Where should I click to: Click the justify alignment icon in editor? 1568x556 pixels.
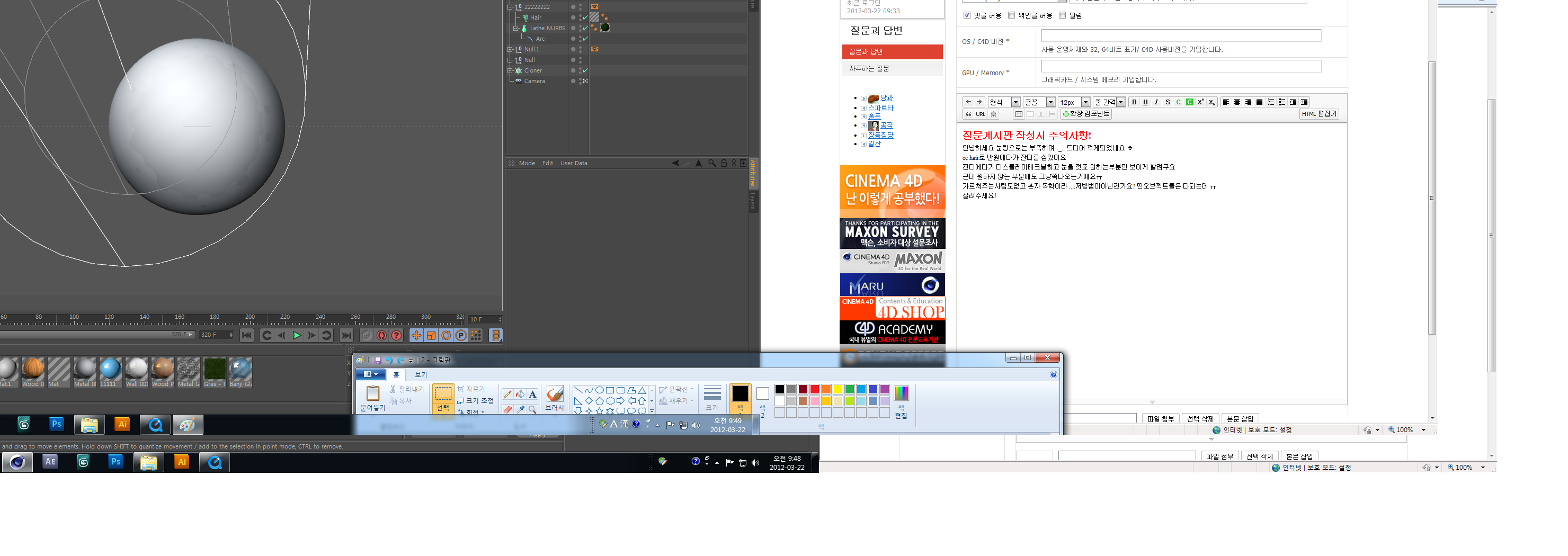tap(1259, 102)
